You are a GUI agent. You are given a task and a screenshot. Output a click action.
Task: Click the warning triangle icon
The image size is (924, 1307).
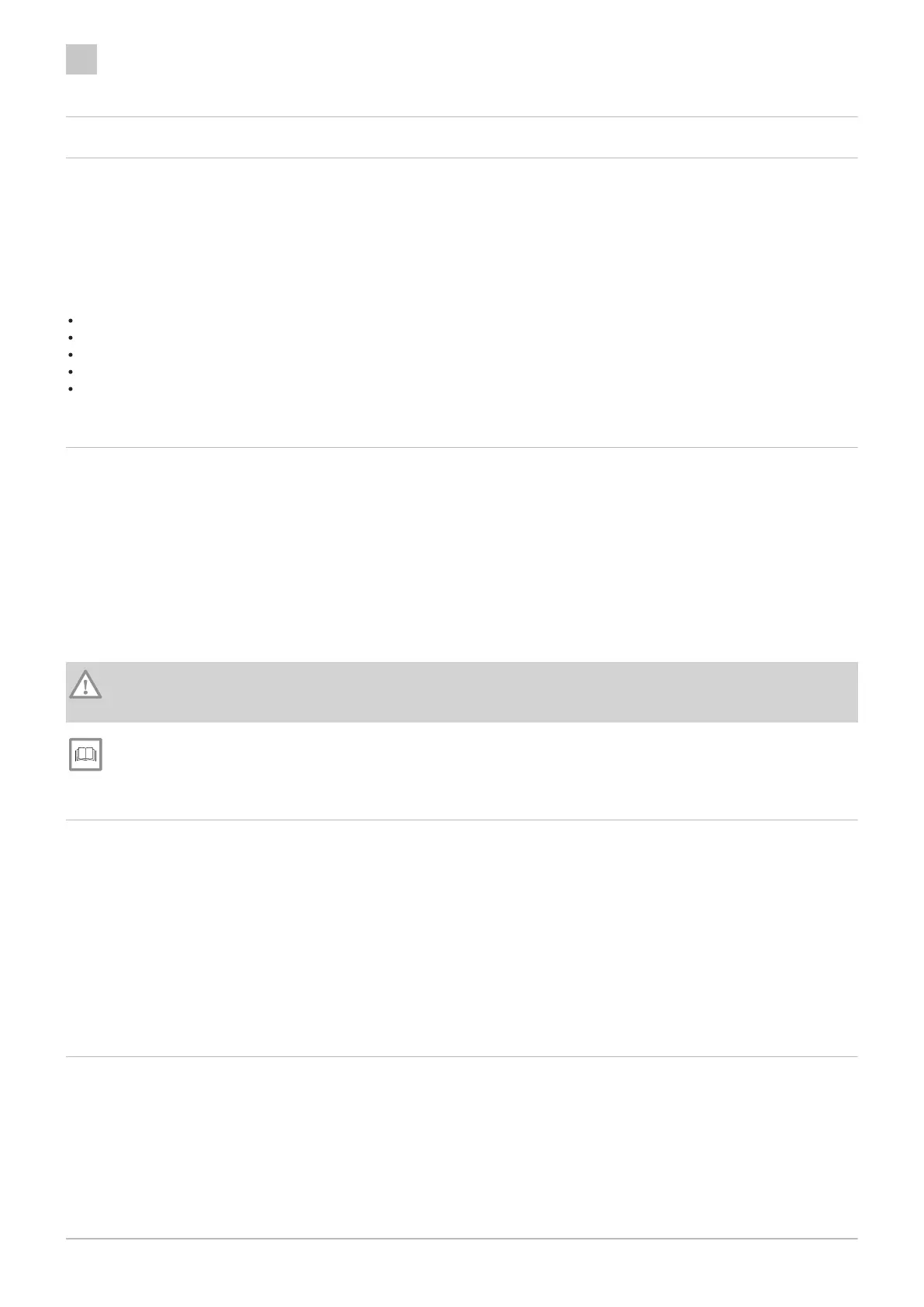pyautogui.click(x=85, y=685)
